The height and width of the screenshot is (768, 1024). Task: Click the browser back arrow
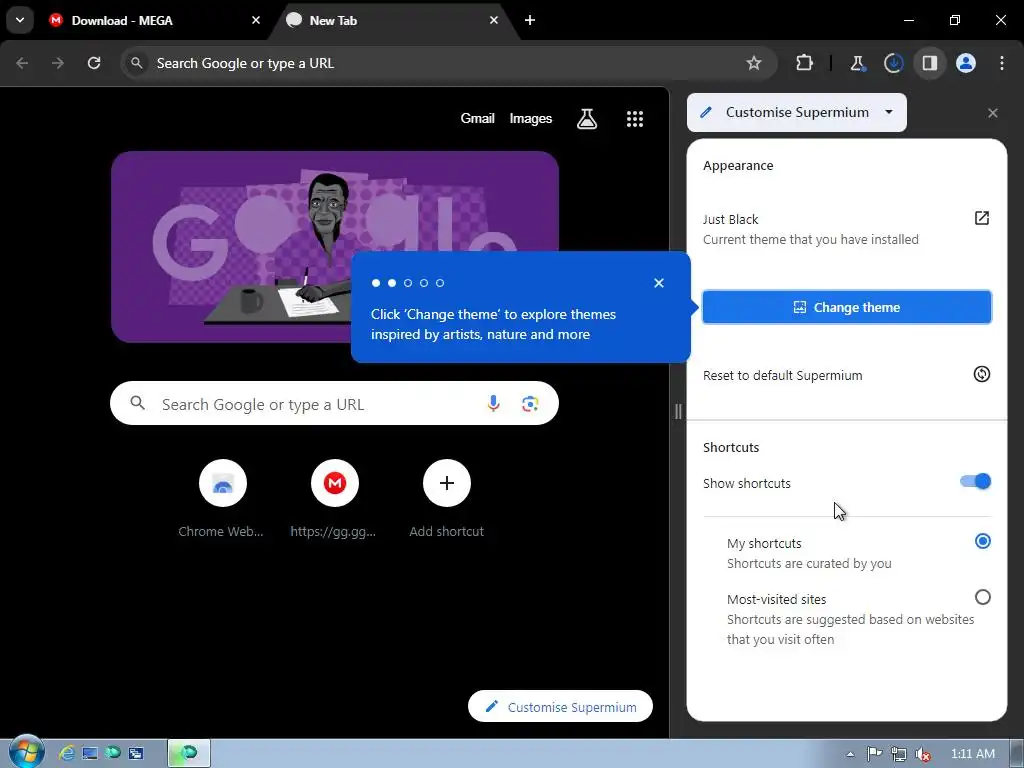click(22, 63)
